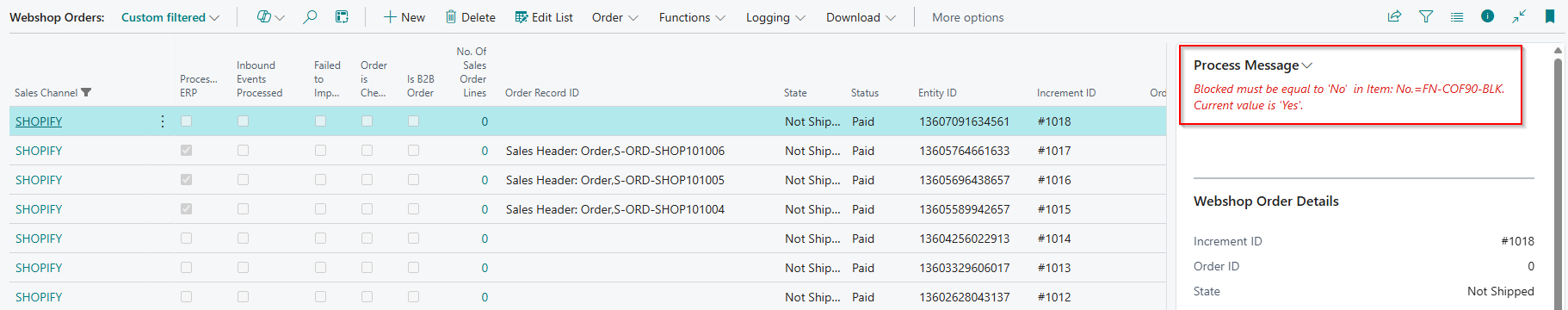1568x310 pixels.
Task: Click the Not Shipped value in Order Details
Action: (x=1500, y=291)
